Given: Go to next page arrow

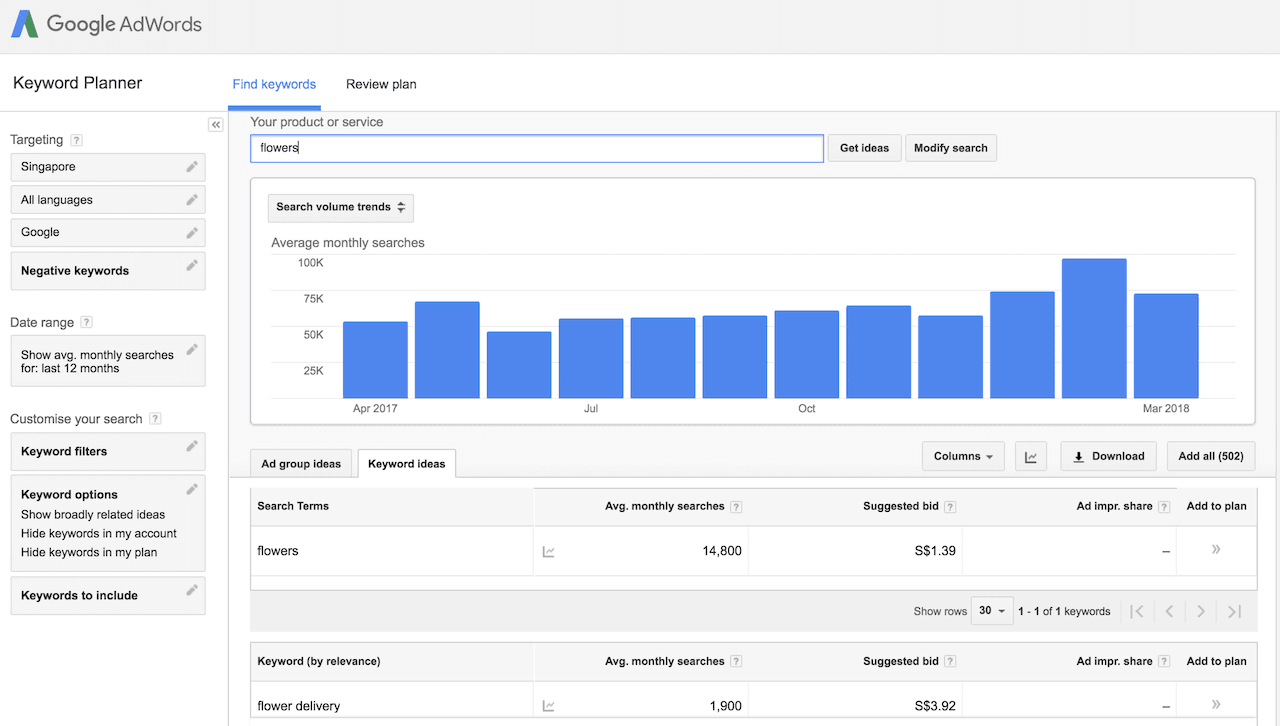Looking at the screenshot, I should point(1201,611).
